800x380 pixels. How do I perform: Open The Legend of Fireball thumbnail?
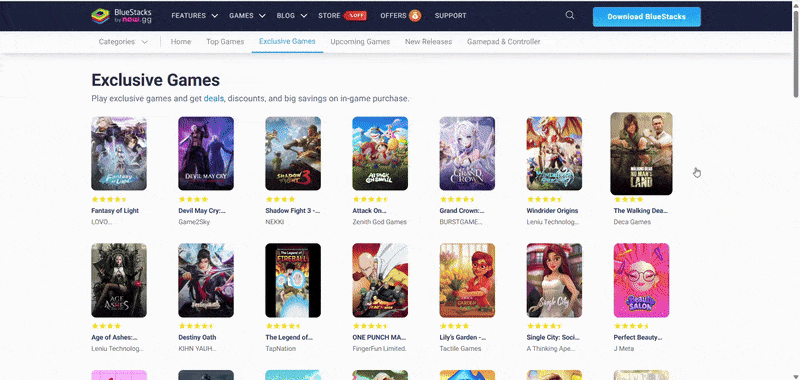coord(293,281)
